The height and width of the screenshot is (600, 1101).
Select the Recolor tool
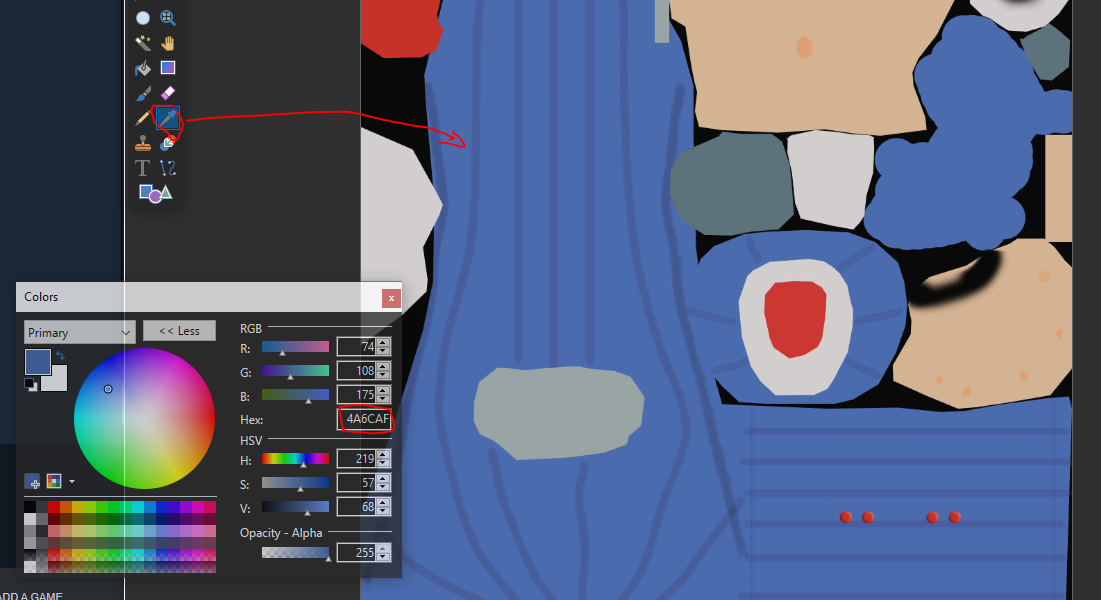click(167, 143)
